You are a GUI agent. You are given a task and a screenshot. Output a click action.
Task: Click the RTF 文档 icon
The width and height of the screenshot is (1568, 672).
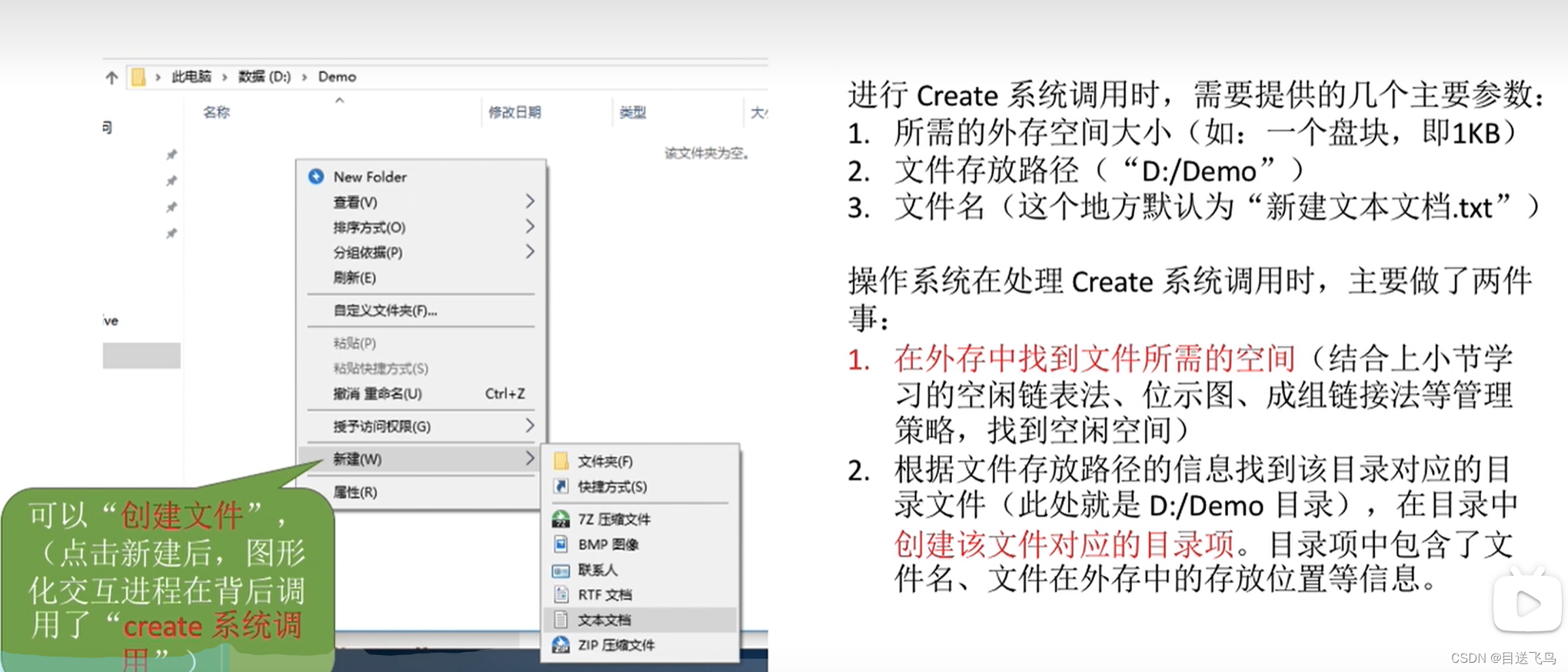(561, 594)
